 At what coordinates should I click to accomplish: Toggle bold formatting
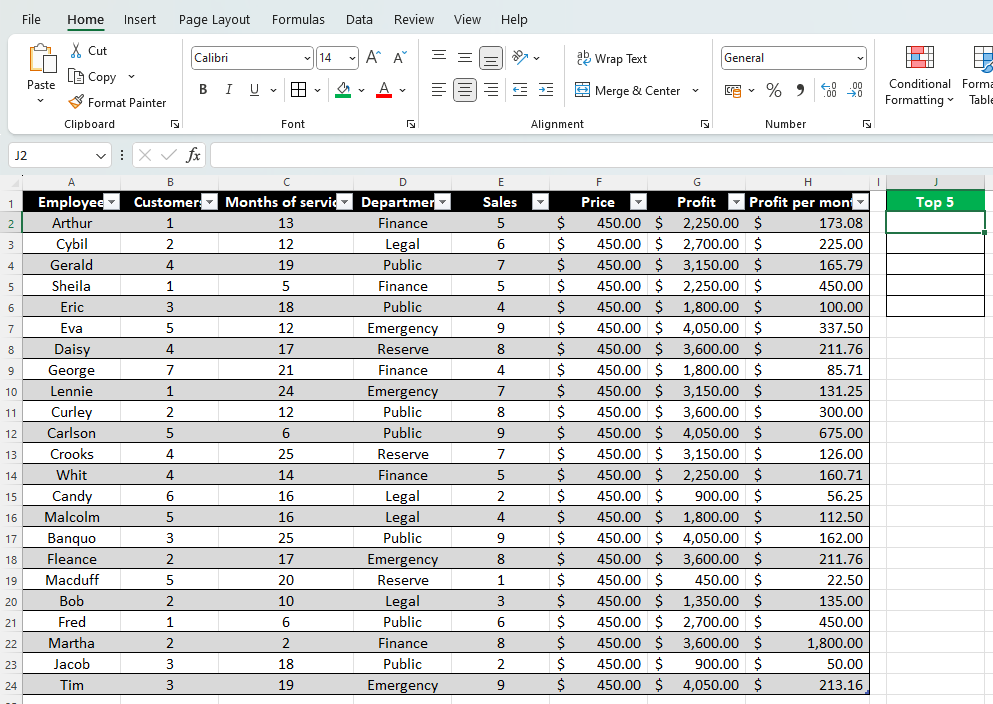[x=203, y=89]
